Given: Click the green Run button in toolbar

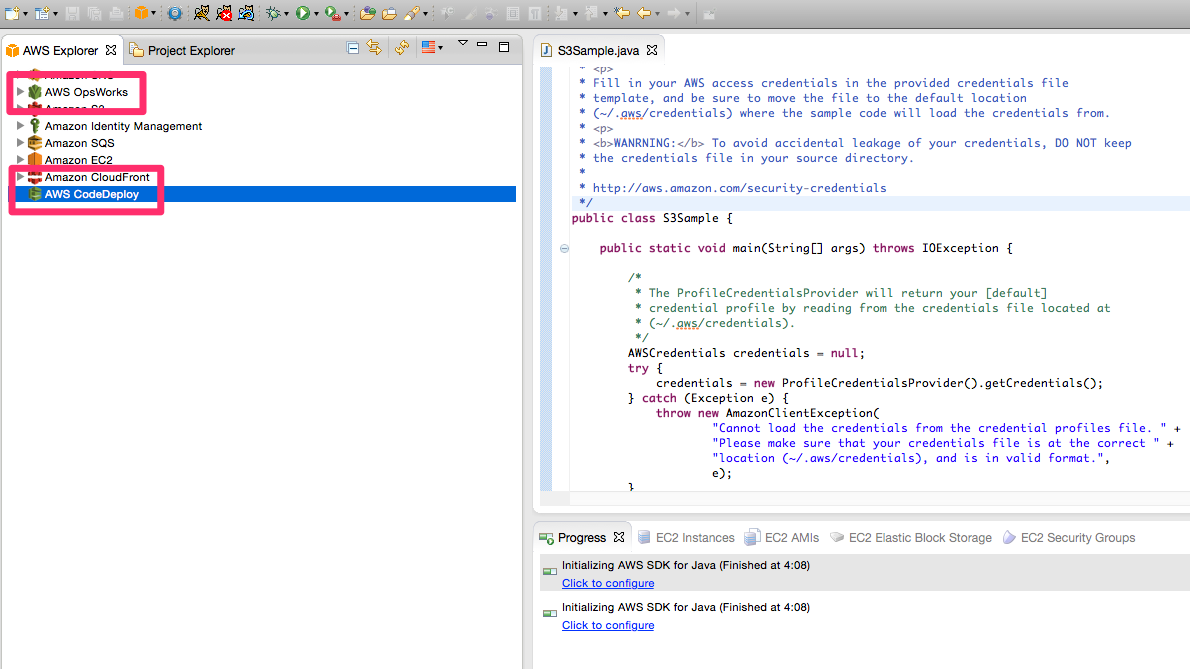Looking at the screenshot, I should point(302,13).
